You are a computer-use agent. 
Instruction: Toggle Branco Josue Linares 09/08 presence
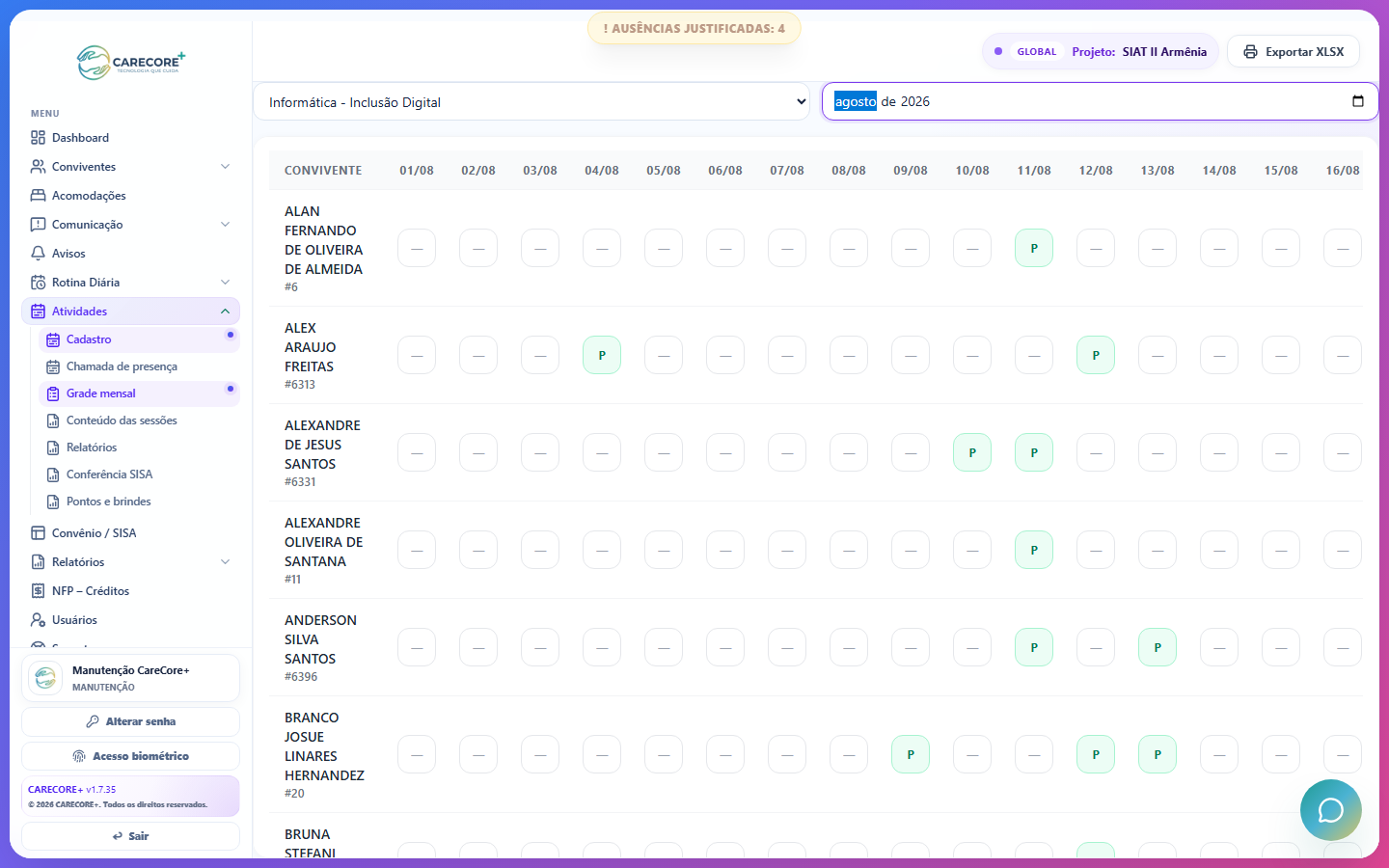911,754
